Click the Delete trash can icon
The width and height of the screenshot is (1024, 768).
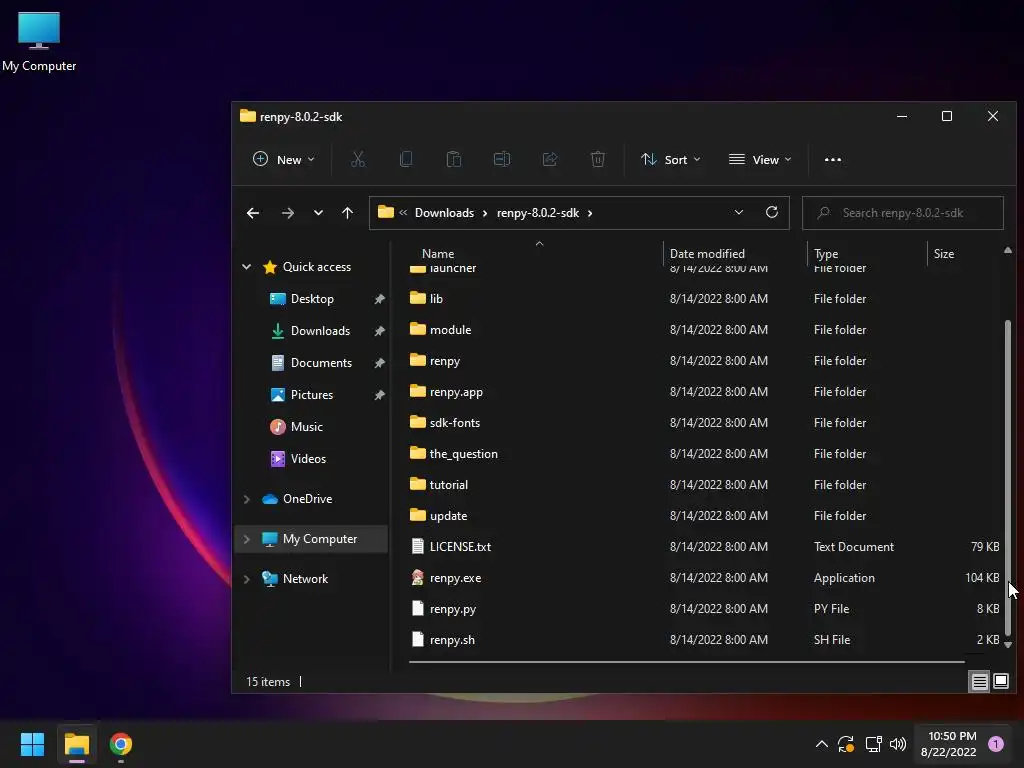pos(598,159)
